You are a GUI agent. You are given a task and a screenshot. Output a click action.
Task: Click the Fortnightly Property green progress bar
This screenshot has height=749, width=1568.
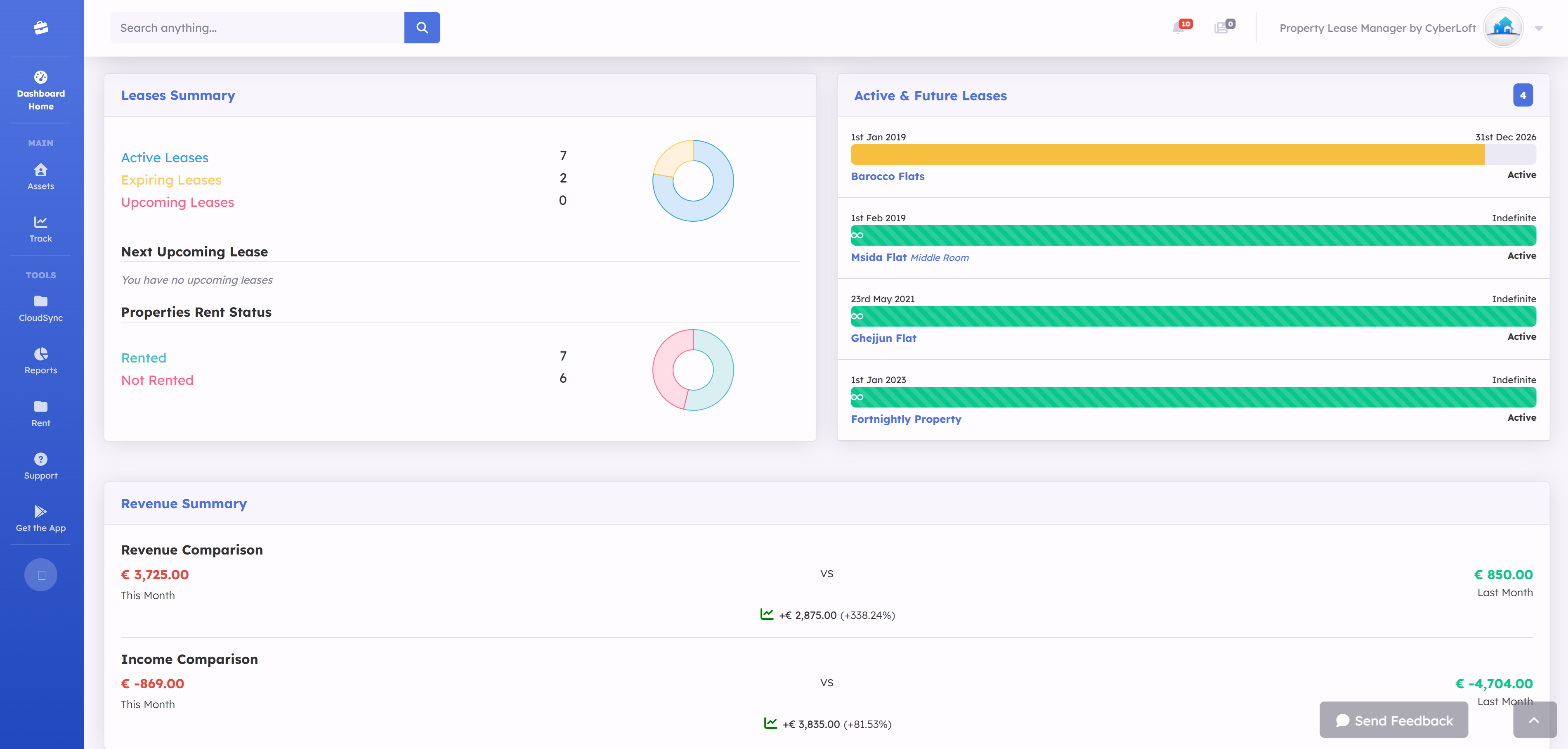[1193, 398]
